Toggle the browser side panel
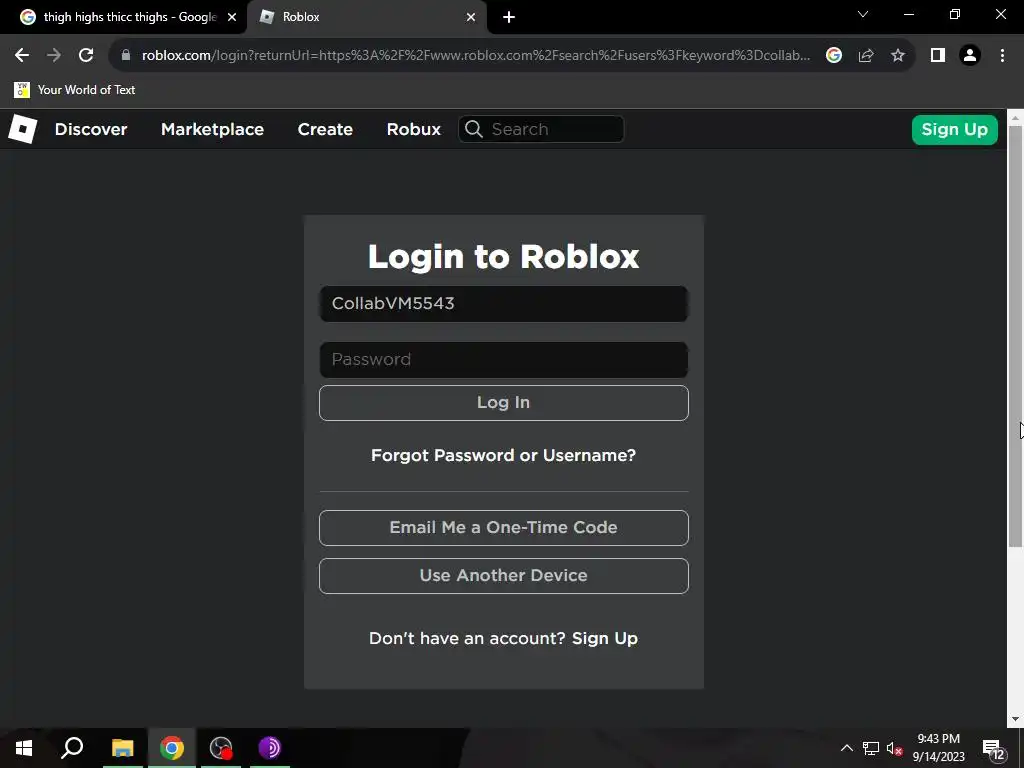Viewport: 1024px width, 768px height. click(x=938, y=56)
